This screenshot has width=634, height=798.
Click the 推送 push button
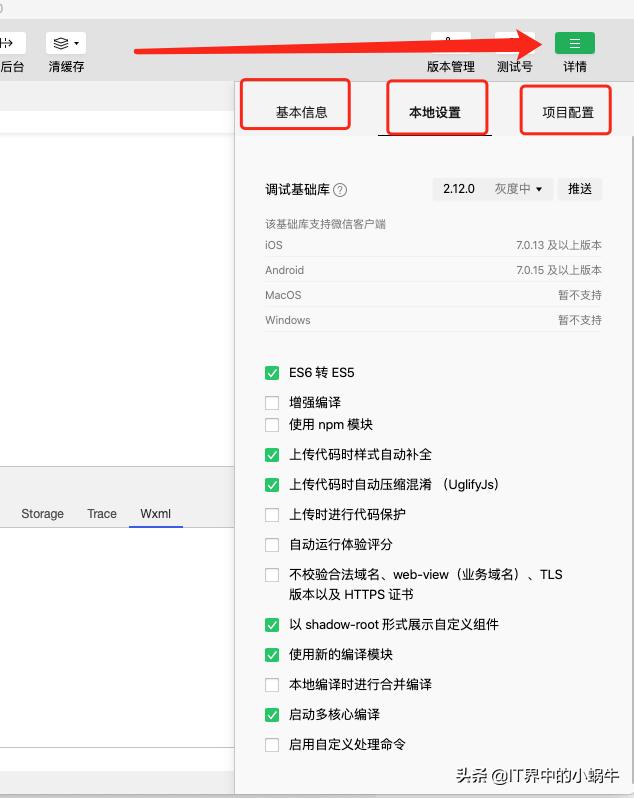pyautogui.click(x=580, y=189)
